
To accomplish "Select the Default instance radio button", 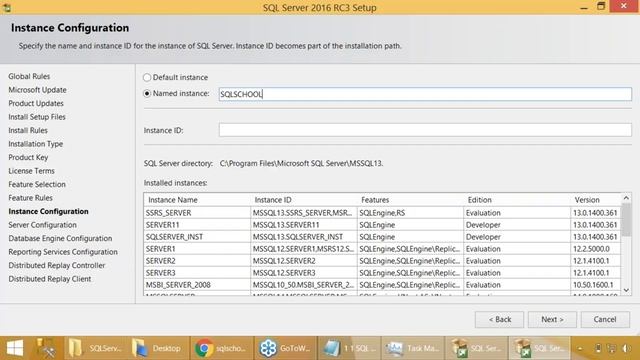I will click(147, 77).
